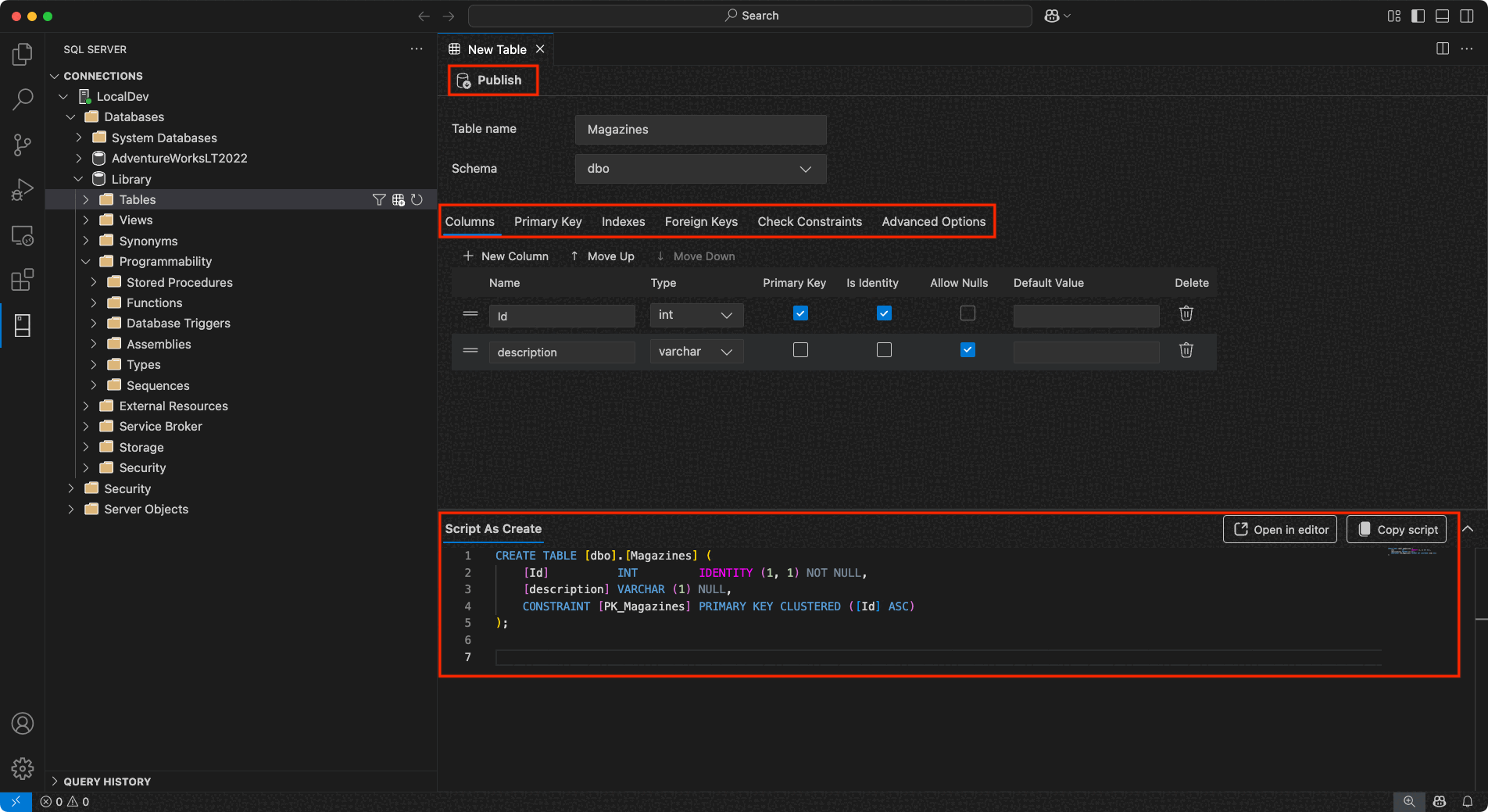Click the filter icon on Tables row
The image size is (1488, 812).
click(x=379, y=200)
